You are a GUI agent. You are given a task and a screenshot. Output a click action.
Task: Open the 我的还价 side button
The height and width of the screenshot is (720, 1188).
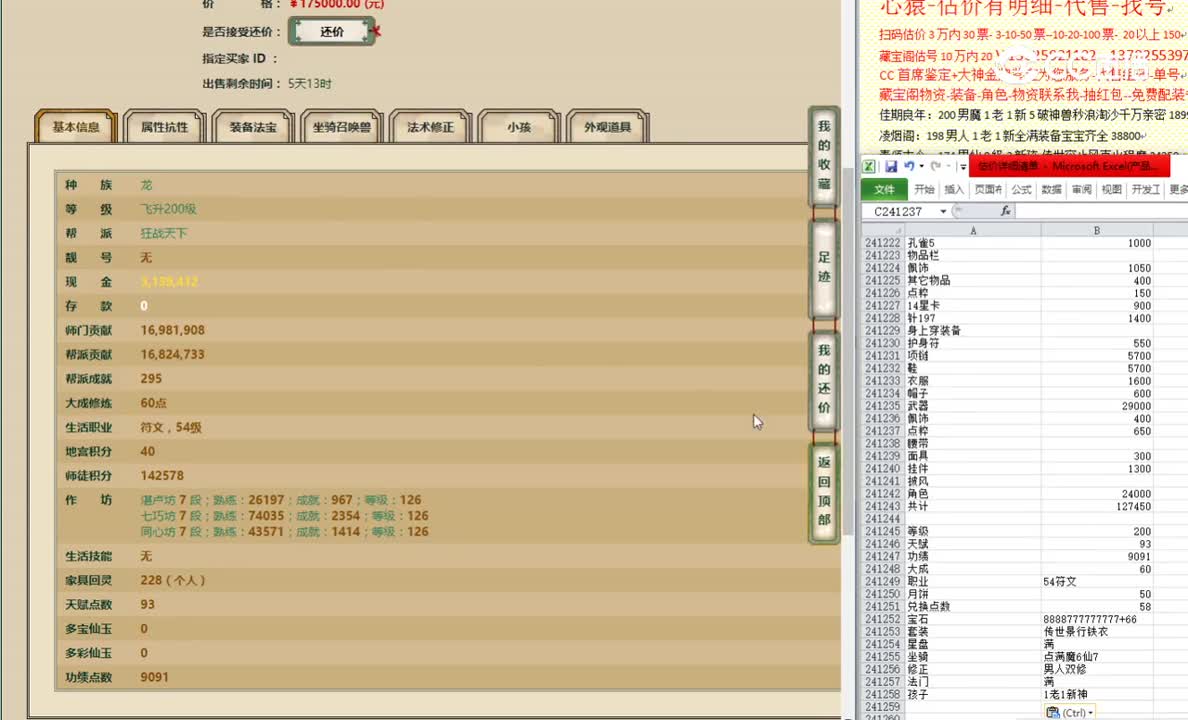pyautogui.click(x=824, y=379)
